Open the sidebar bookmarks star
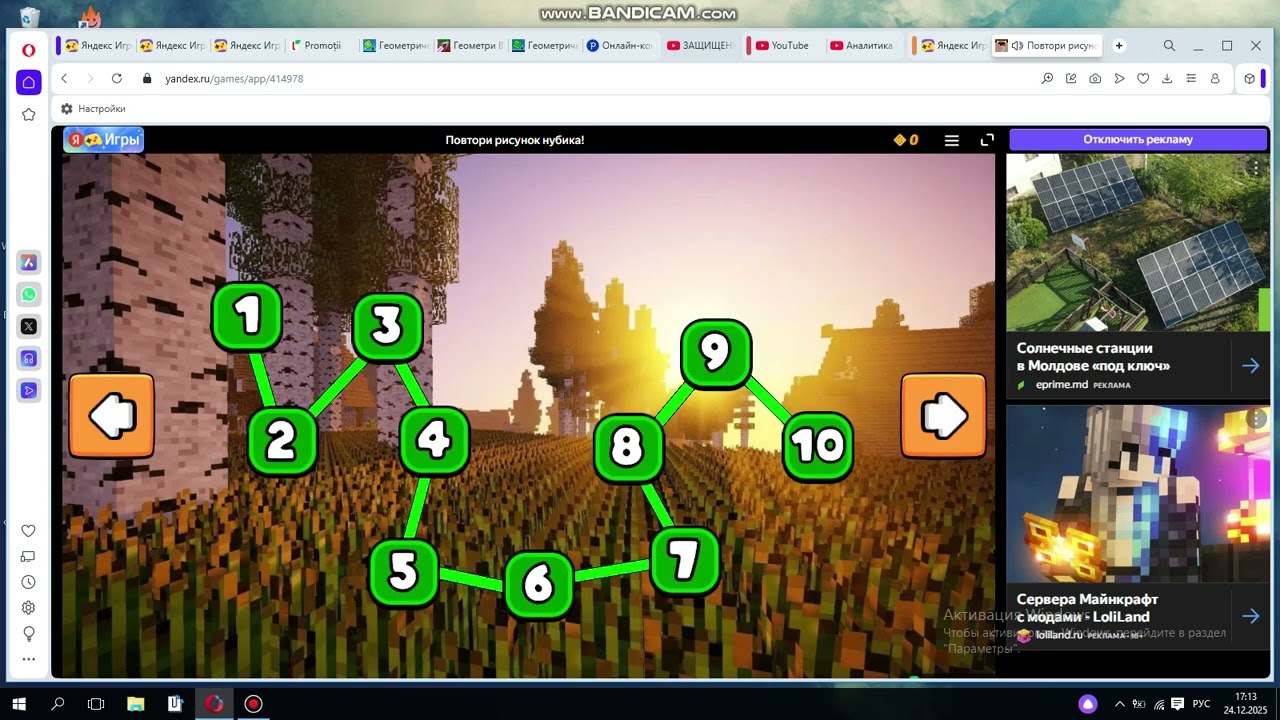 pos(29,115)
